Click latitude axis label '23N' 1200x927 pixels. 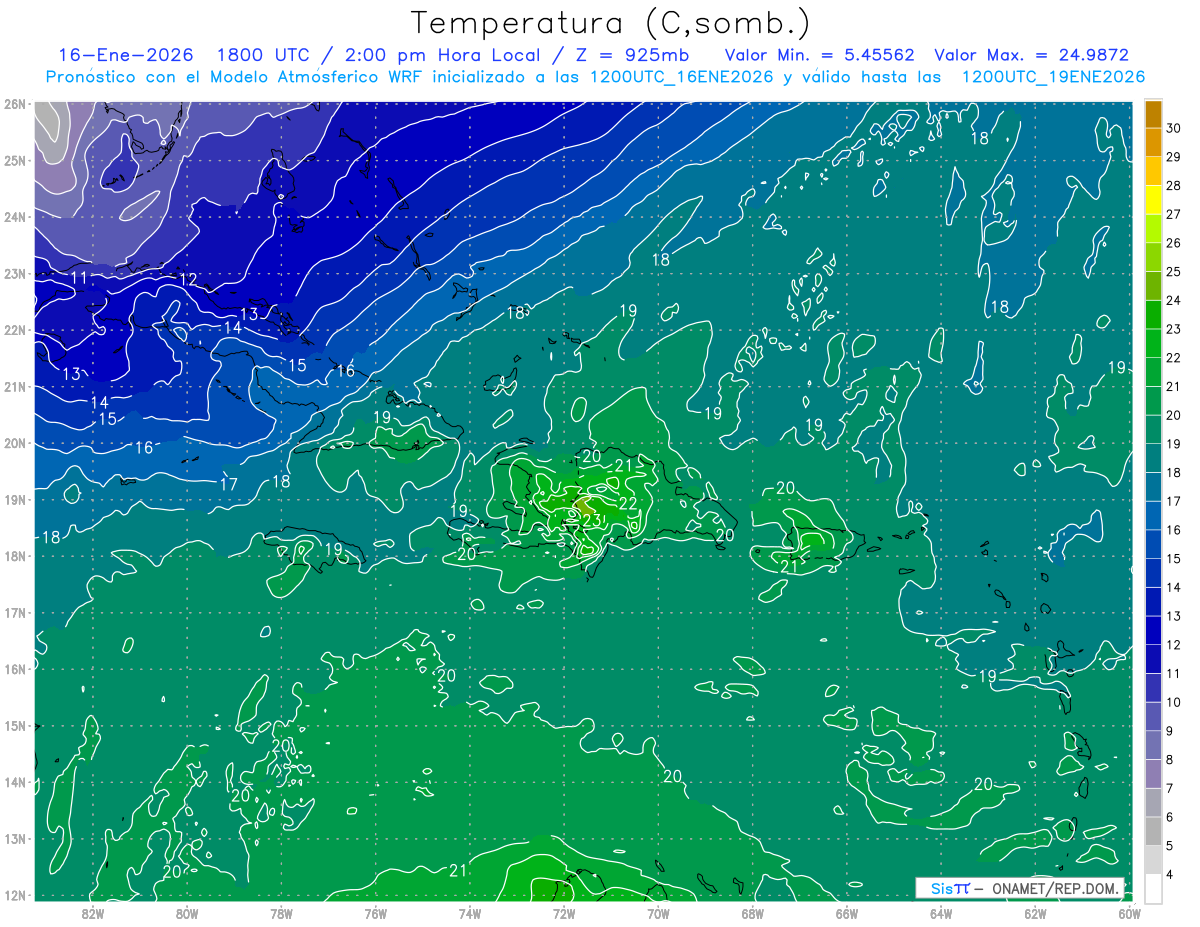point(15,273)
